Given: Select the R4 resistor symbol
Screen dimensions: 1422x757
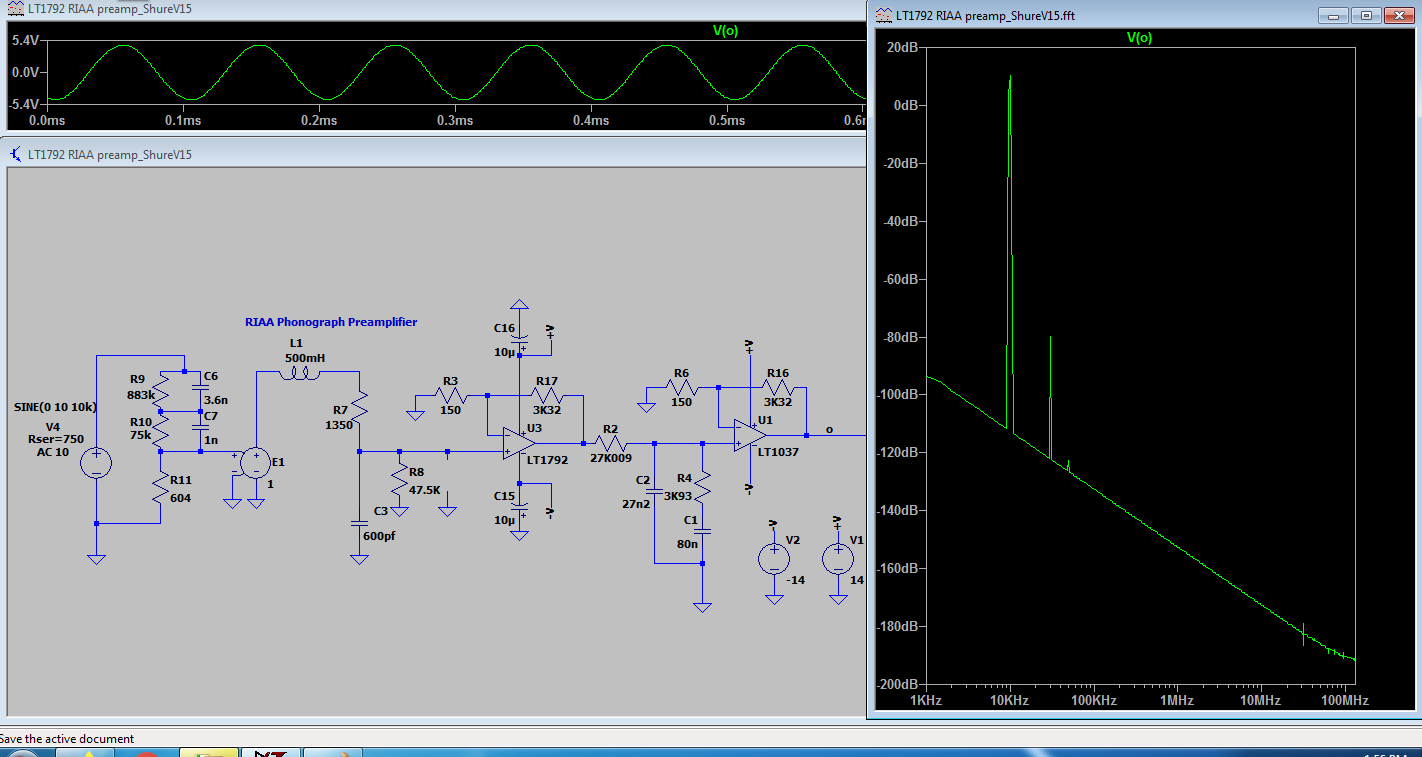Looking at the screenshot, I should (x=703, y=486).
